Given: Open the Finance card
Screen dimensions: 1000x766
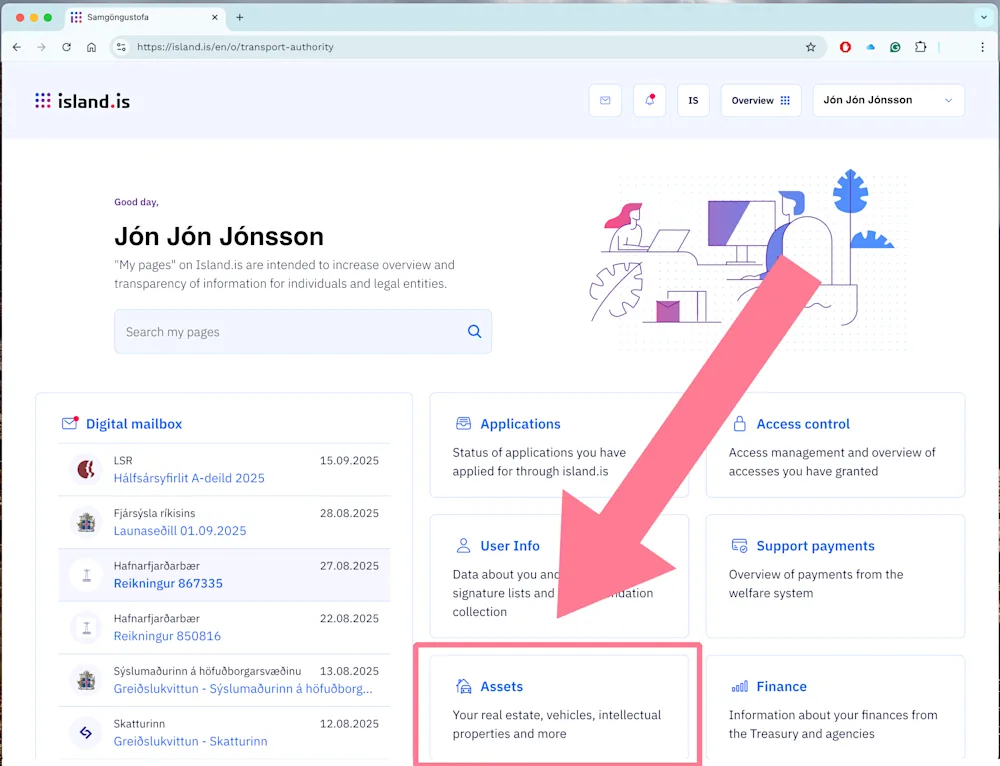Looking at the screenshot, I should 835,707.
